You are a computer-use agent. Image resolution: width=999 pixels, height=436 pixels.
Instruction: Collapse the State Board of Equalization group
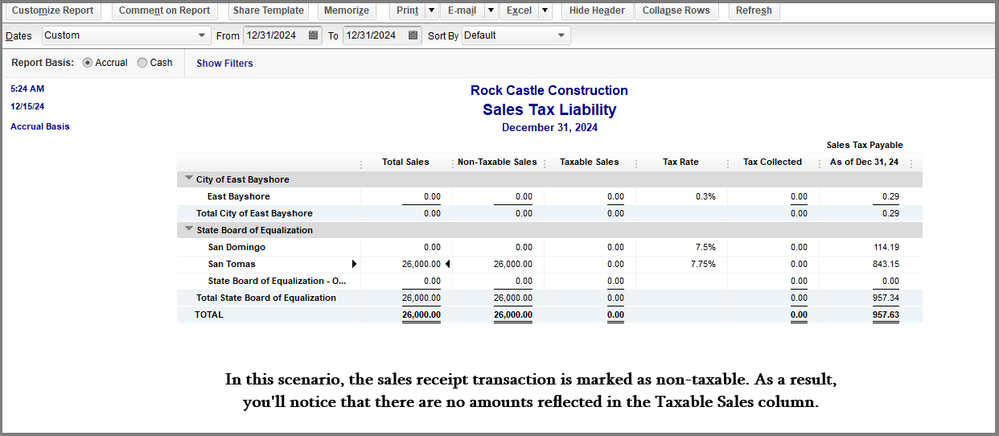(x=189, y=229)
